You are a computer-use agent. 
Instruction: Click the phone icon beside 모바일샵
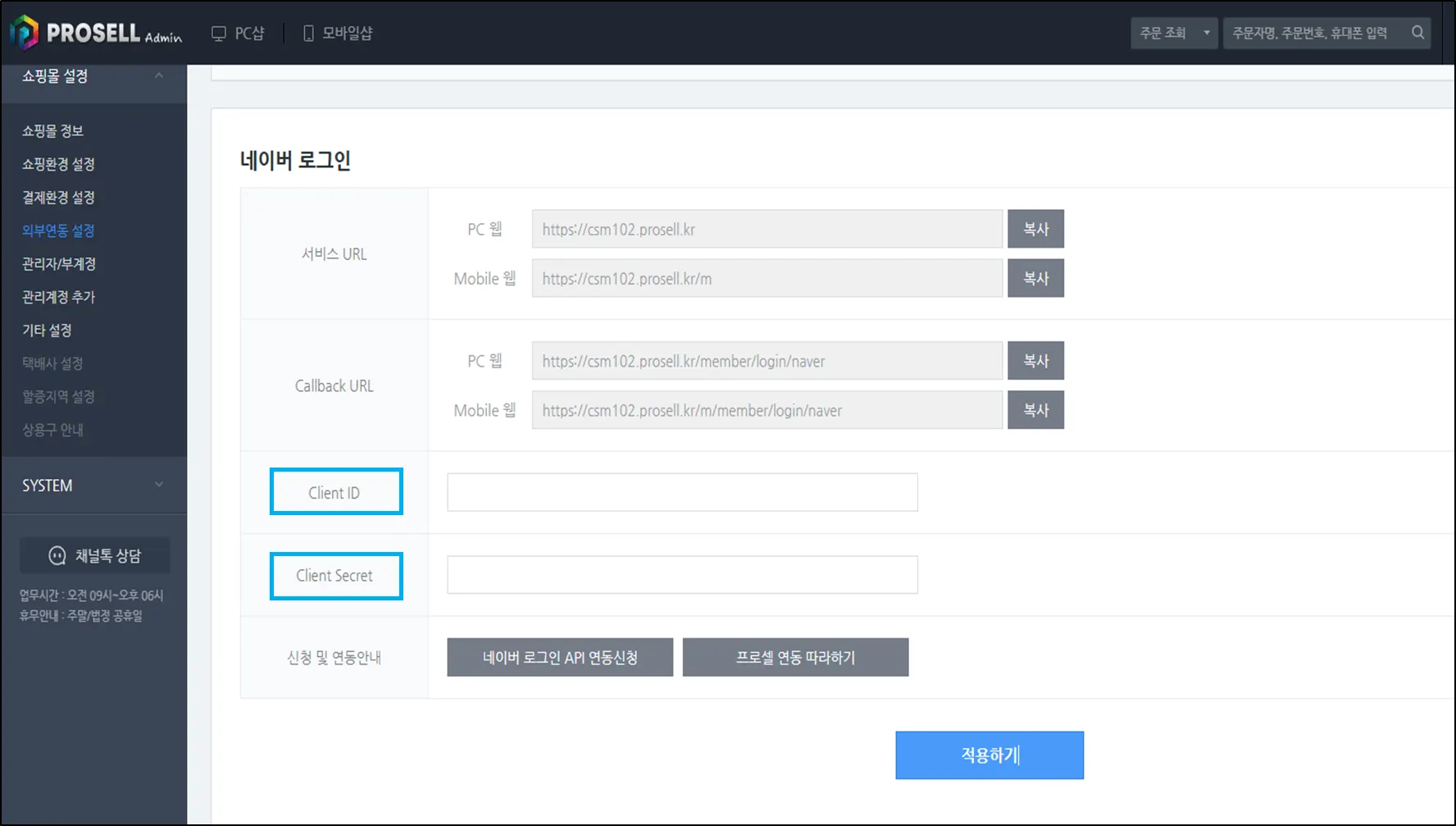(308, 33)
